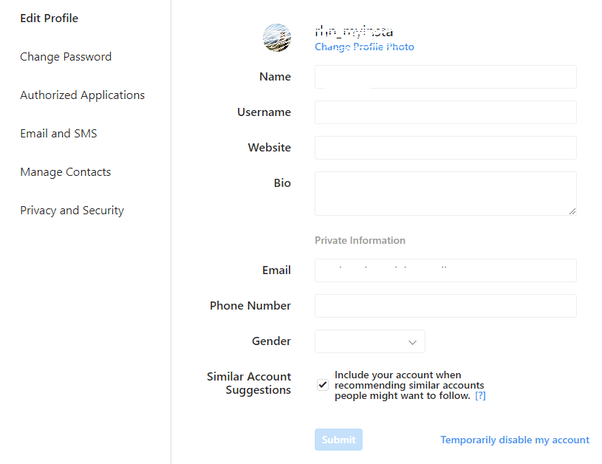602x464 pixels.
Task: Uncheck Similar Account Suggestions checkbox
Action: (322, 384)
